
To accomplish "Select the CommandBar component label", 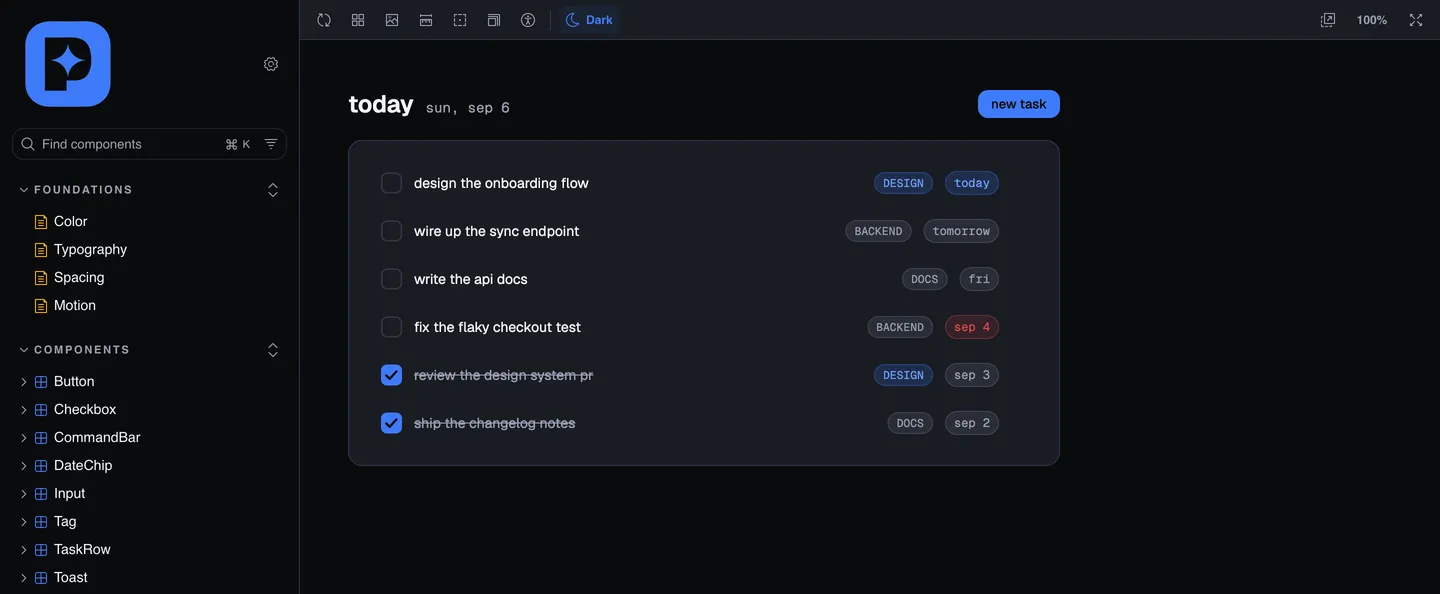I will [97, 438].
